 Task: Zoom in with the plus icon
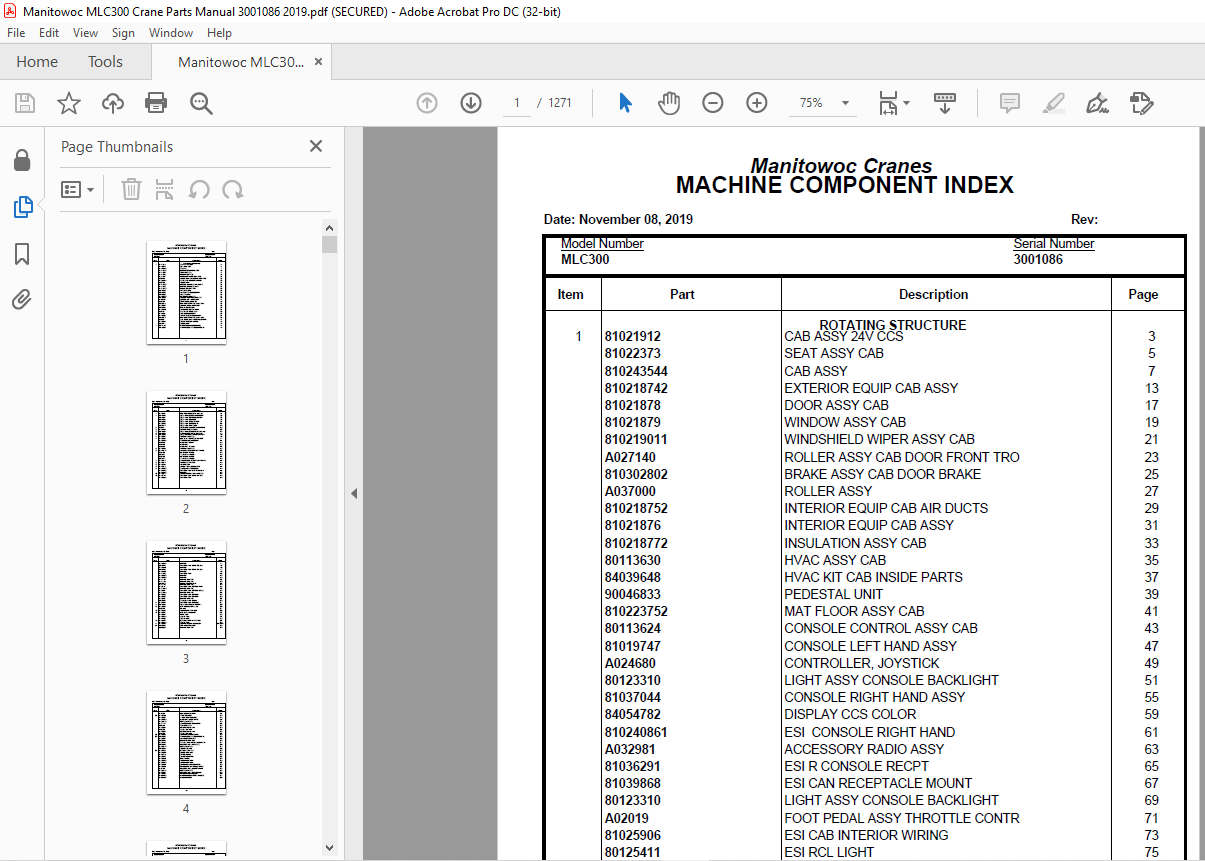click(757, 103)
